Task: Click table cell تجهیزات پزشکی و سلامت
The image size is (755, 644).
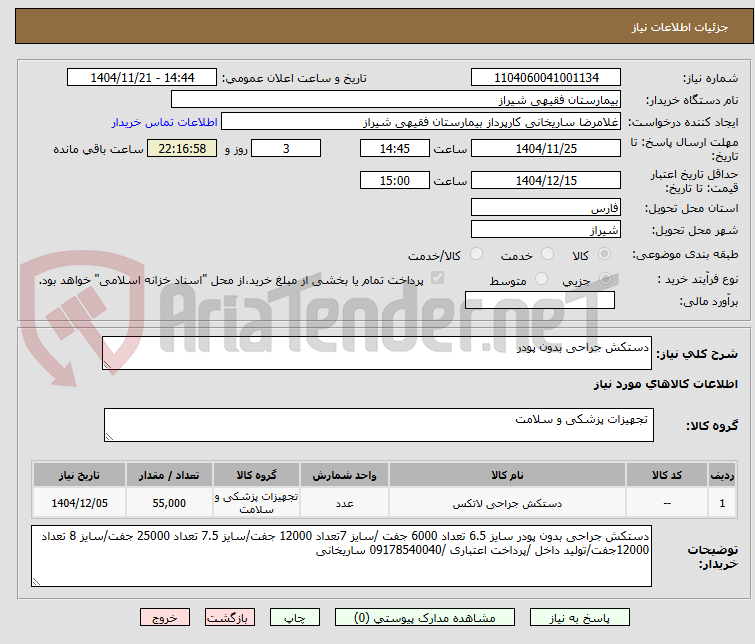Action: click(x=256, y=503)
